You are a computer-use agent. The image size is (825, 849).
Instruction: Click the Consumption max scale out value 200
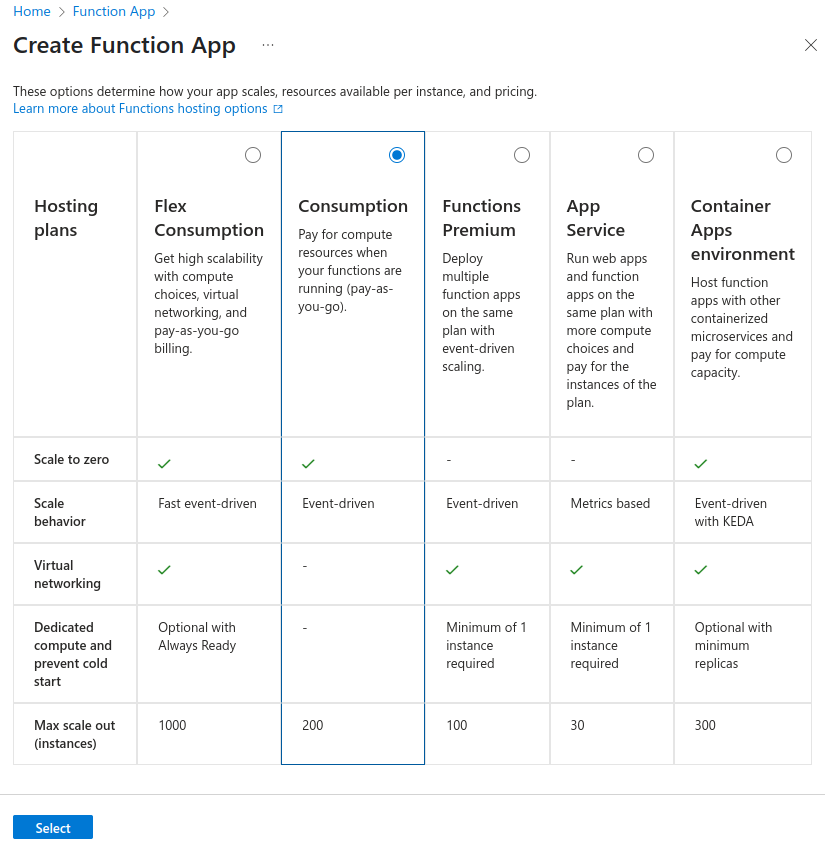[312, 725]
